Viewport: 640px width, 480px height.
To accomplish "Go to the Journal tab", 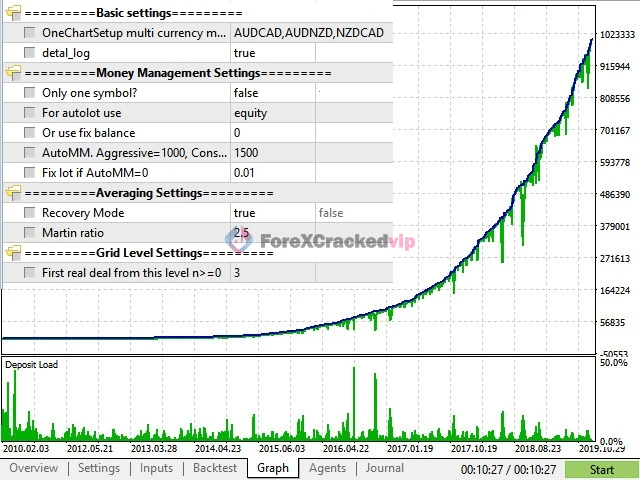I will point(384,468).
